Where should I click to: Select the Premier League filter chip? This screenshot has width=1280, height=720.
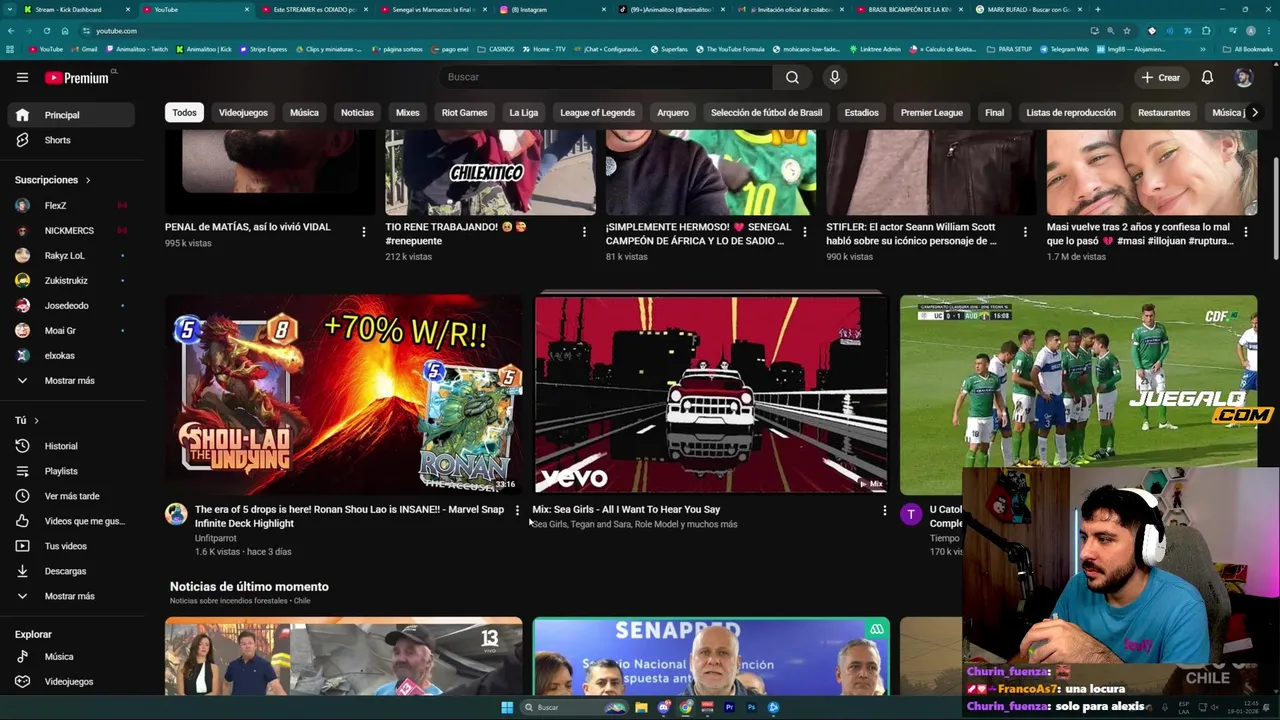(x=931, y=113)
